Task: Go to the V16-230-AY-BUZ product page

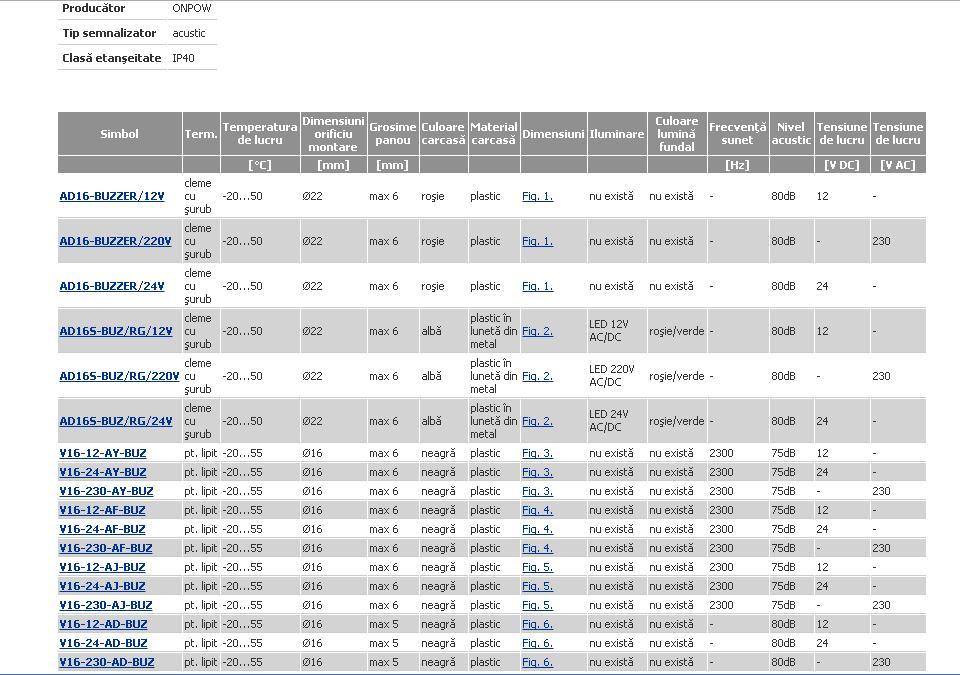Action: click(107, 491)
